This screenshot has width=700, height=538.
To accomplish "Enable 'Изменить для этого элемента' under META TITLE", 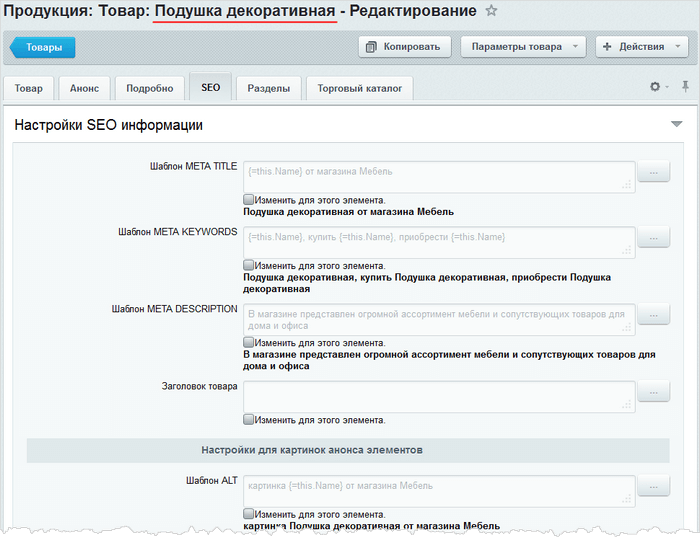I will click(x=249, y=200).
